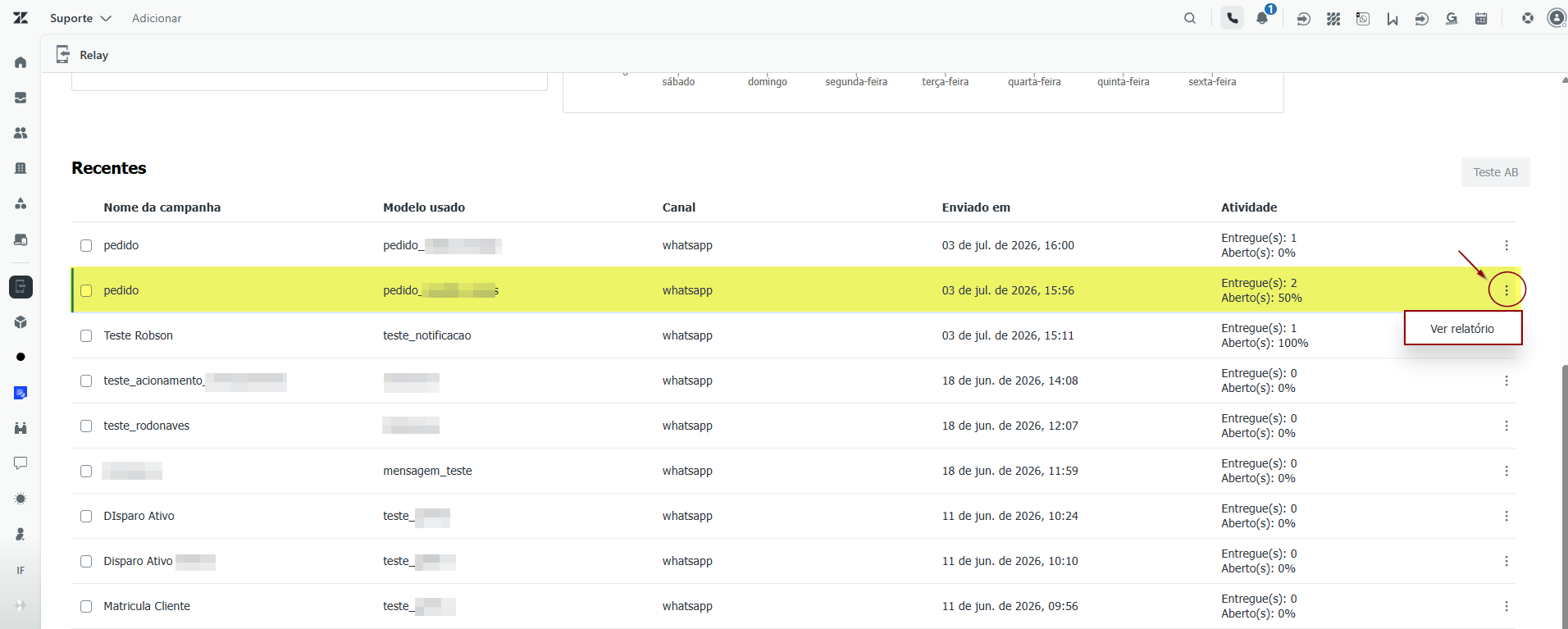Open the WhatsApp chat app icon in top bar

[1363, 18]
